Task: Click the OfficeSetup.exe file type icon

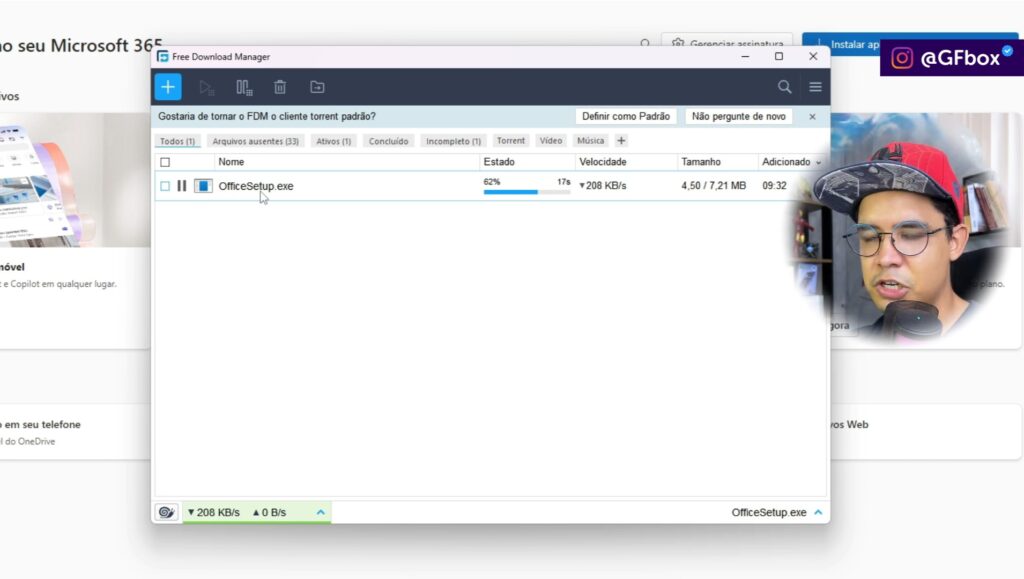Action: 203,186
